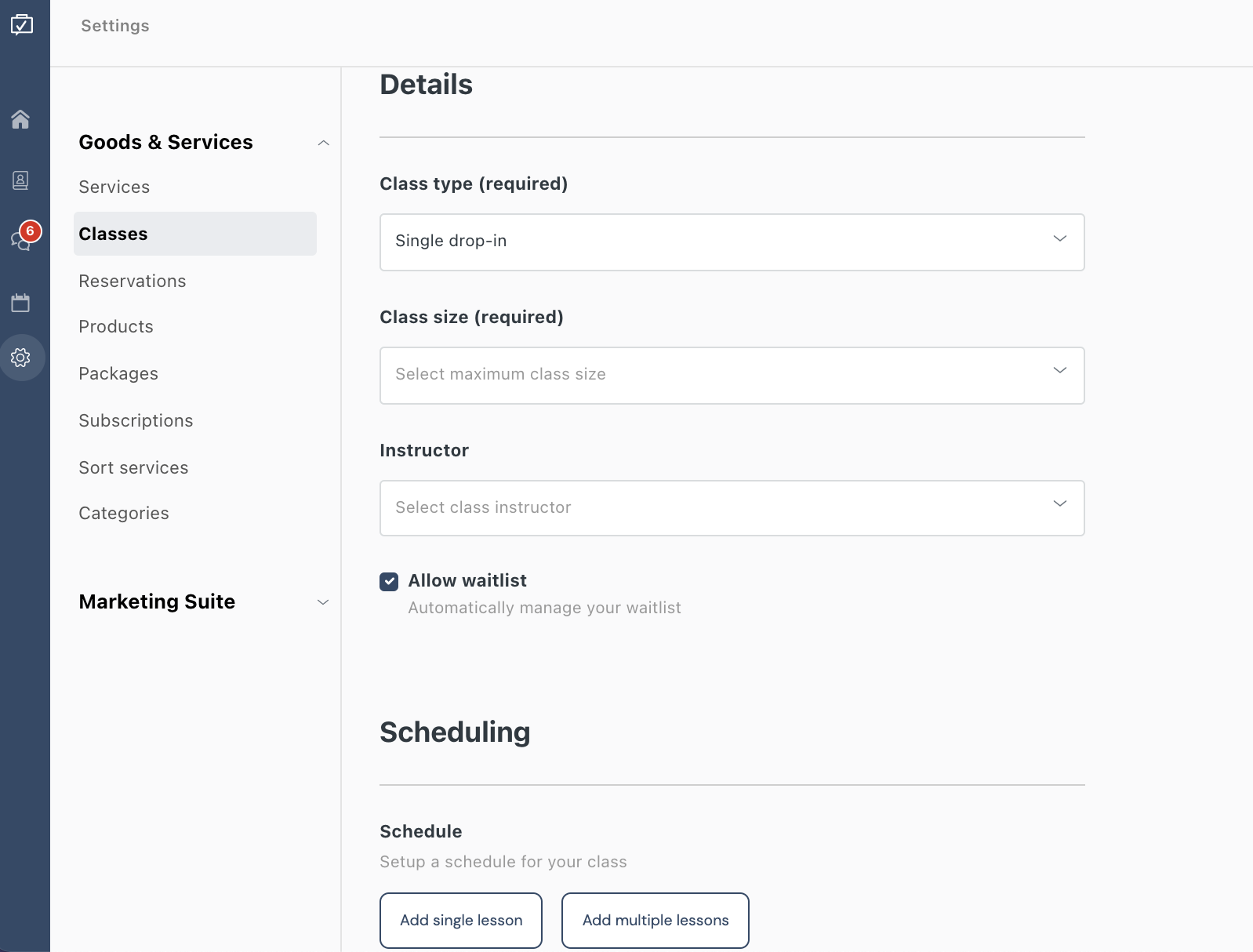Click Add multiple lessons button
1253x952 pixels.
656,921
